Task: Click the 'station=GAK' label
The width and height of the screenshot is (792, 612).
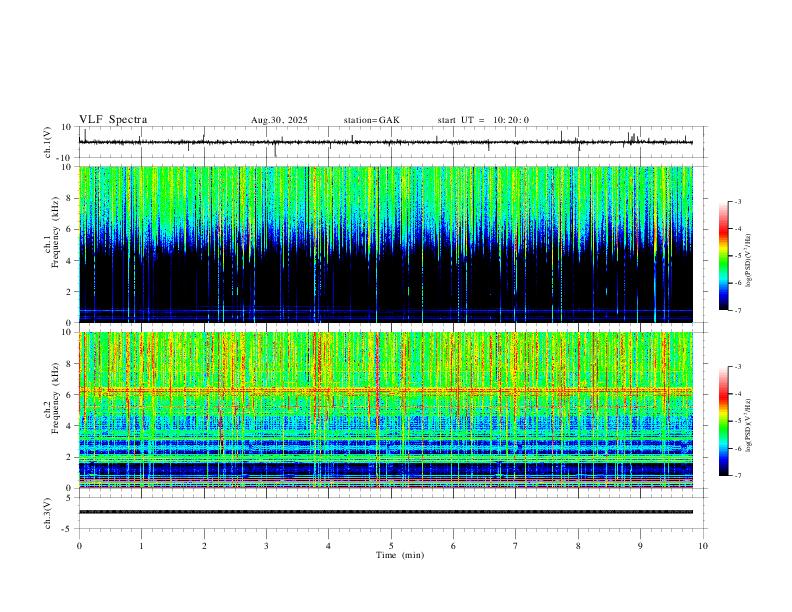Action: coord(371,120)
